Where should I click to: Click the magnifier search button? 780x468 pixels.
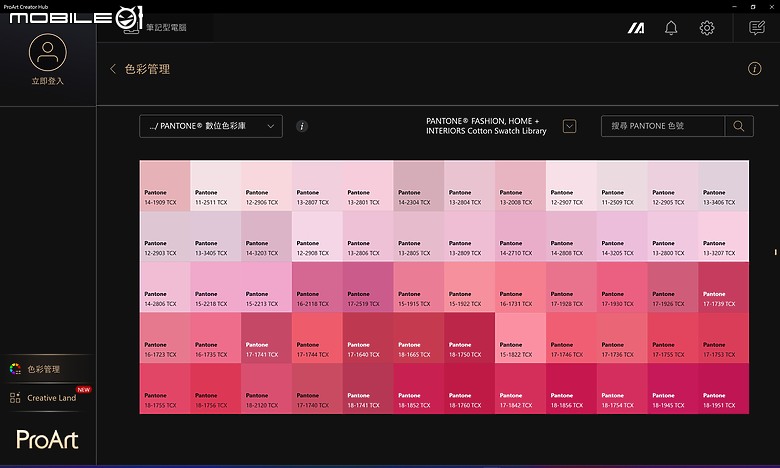click(x=739, y=126)
